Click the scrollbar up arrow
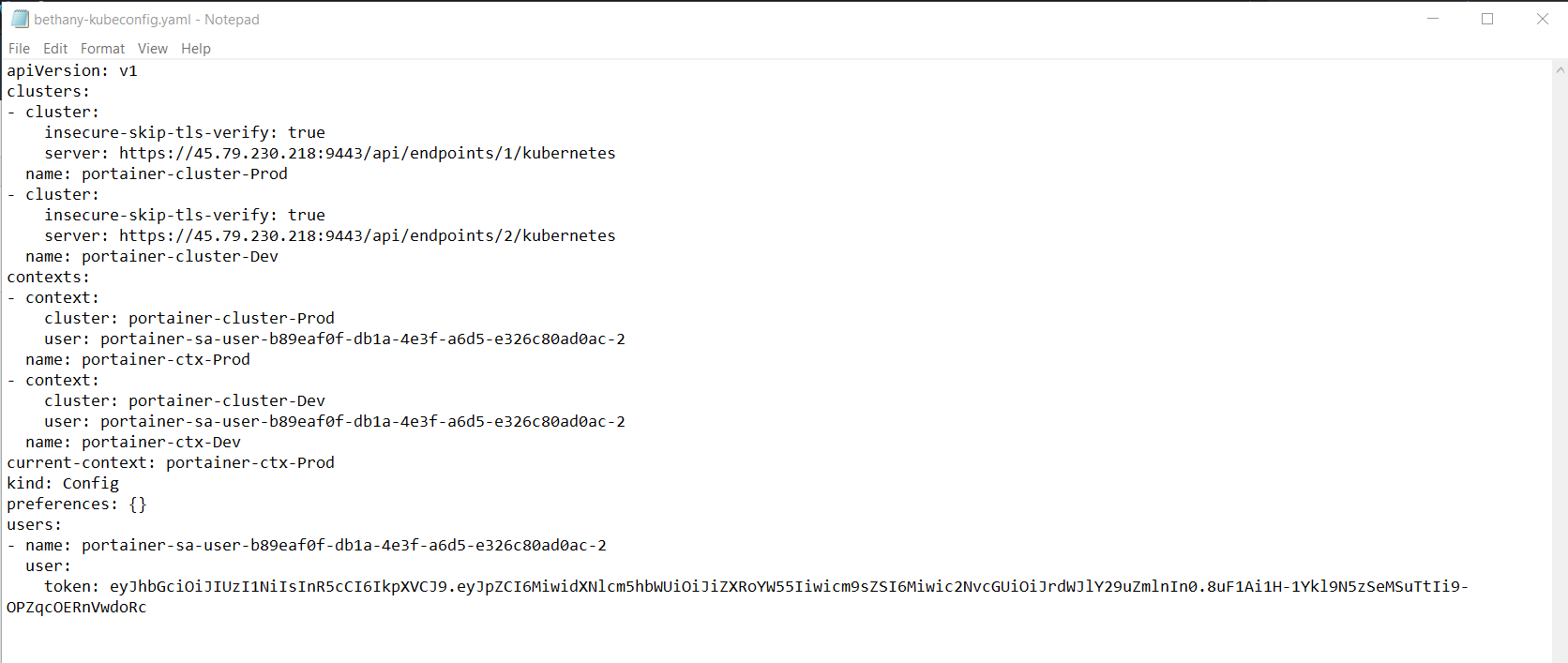This screenshot has height=663, width=1568. pos(1560,69)
